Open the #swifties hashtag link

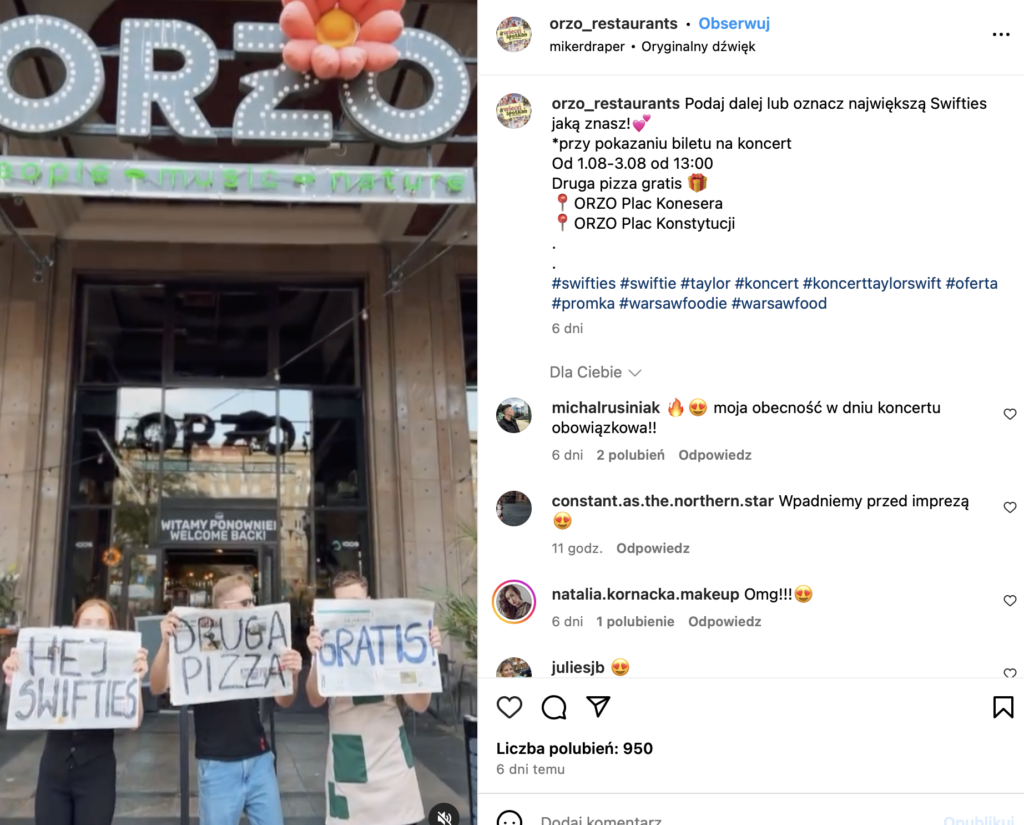pos(583,283)
